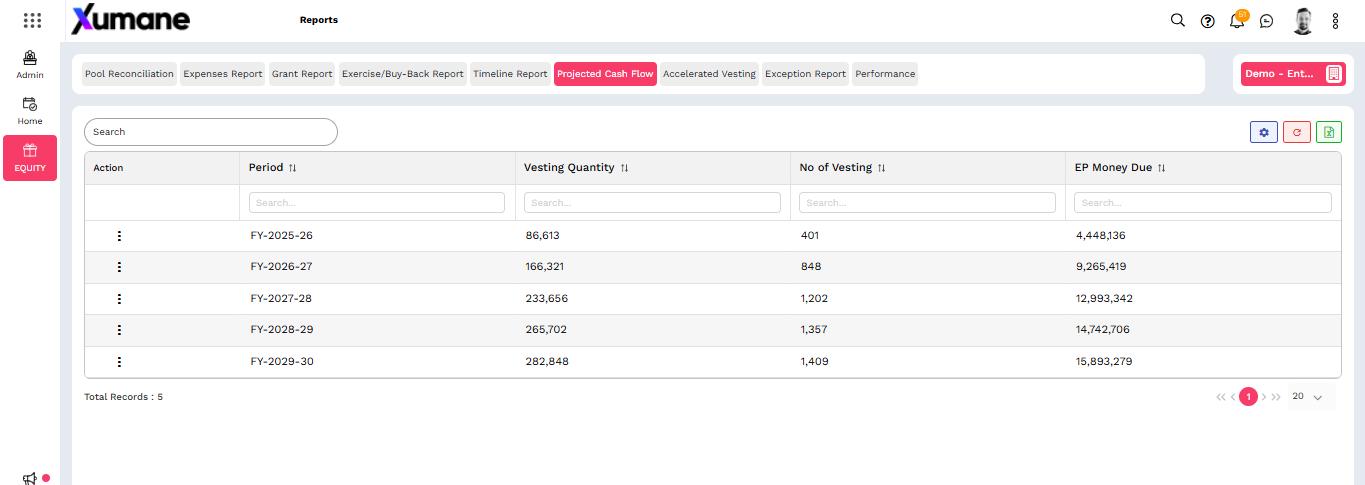The image size is (1365, 485).
Task: Switch to the Grant Report tab
Action: [x=302, y=74]
